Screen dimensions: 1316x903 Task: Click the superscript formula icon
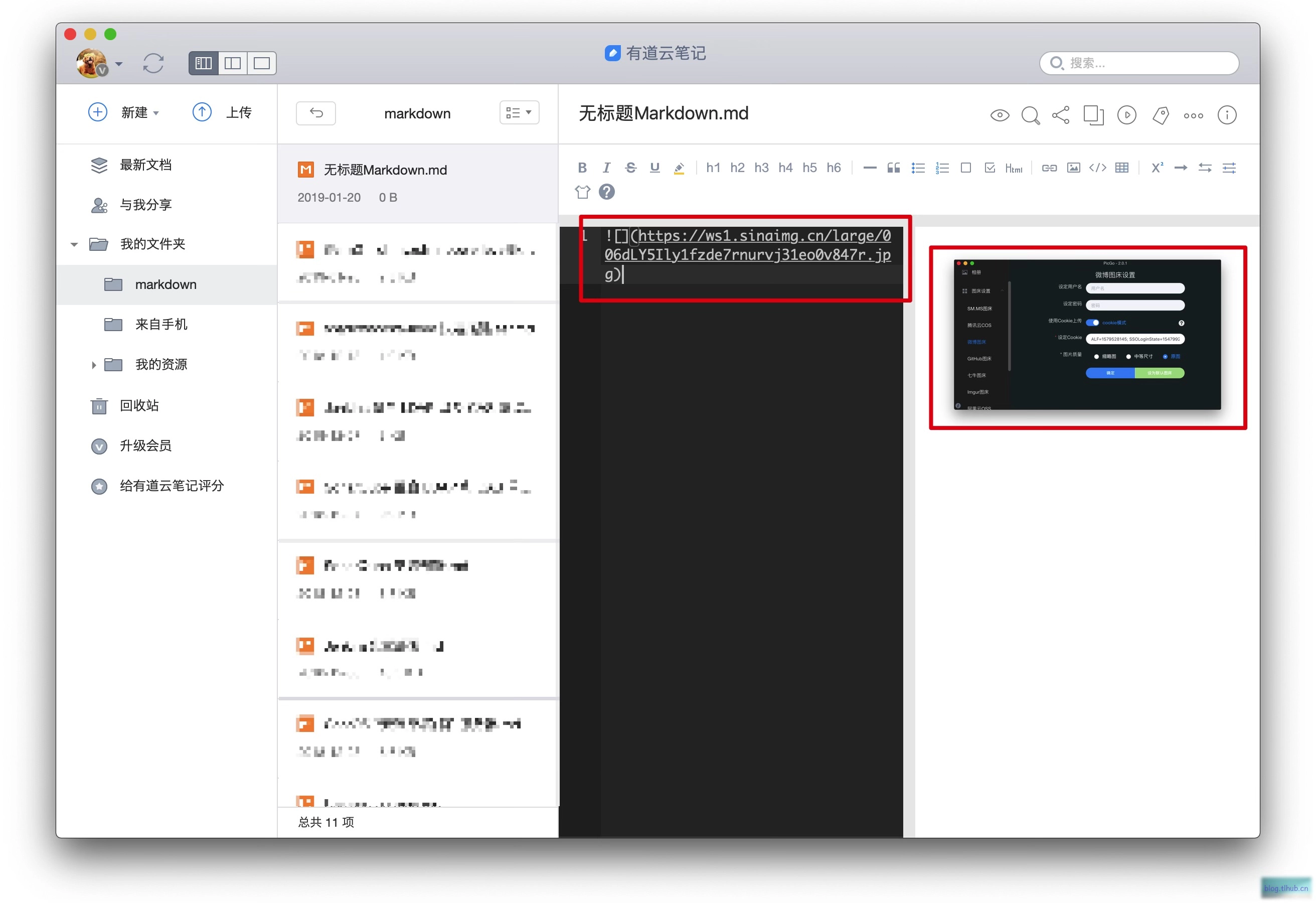point(1158,168)
